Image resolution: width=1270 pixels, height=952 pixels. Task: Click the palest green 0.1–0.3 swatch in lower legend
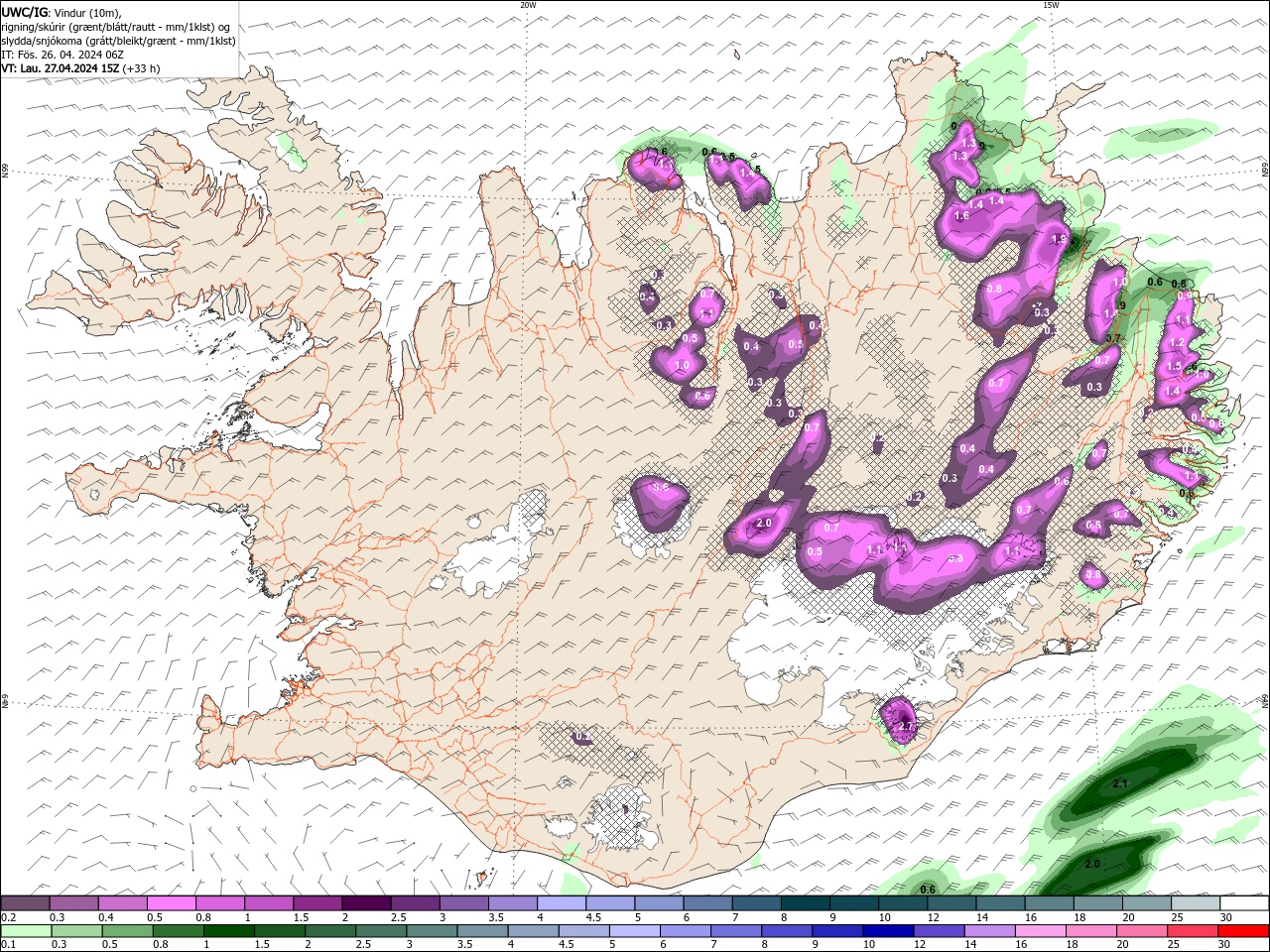(x=25, y=931)
